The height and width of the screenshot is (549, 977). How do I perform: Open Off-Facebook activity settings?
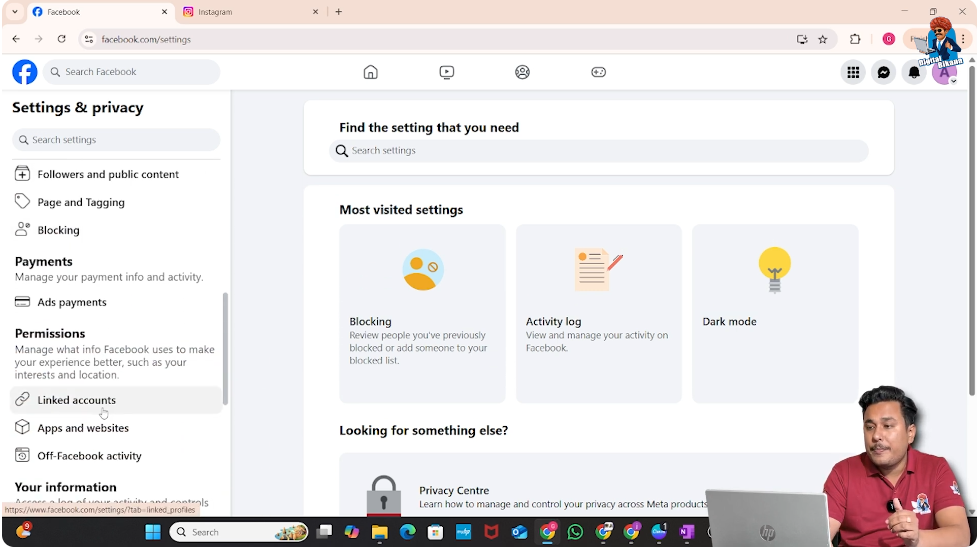116,456
